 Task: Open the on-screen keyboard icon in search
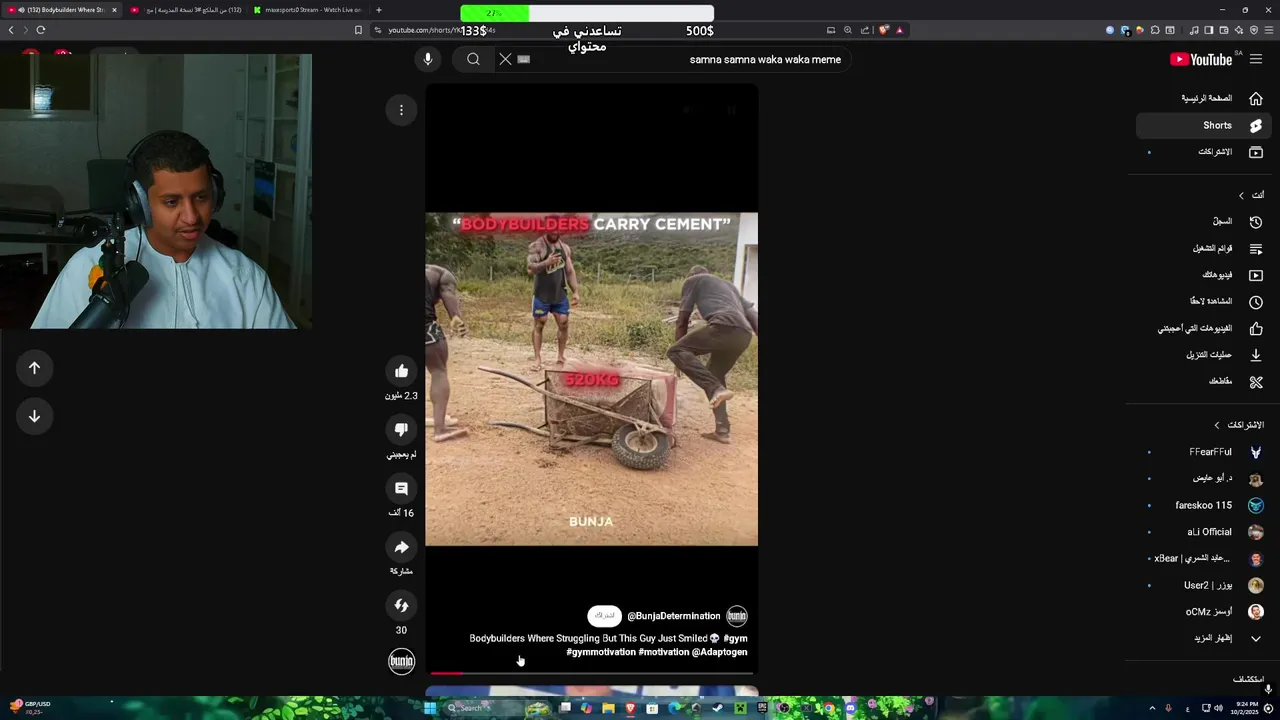523,59
